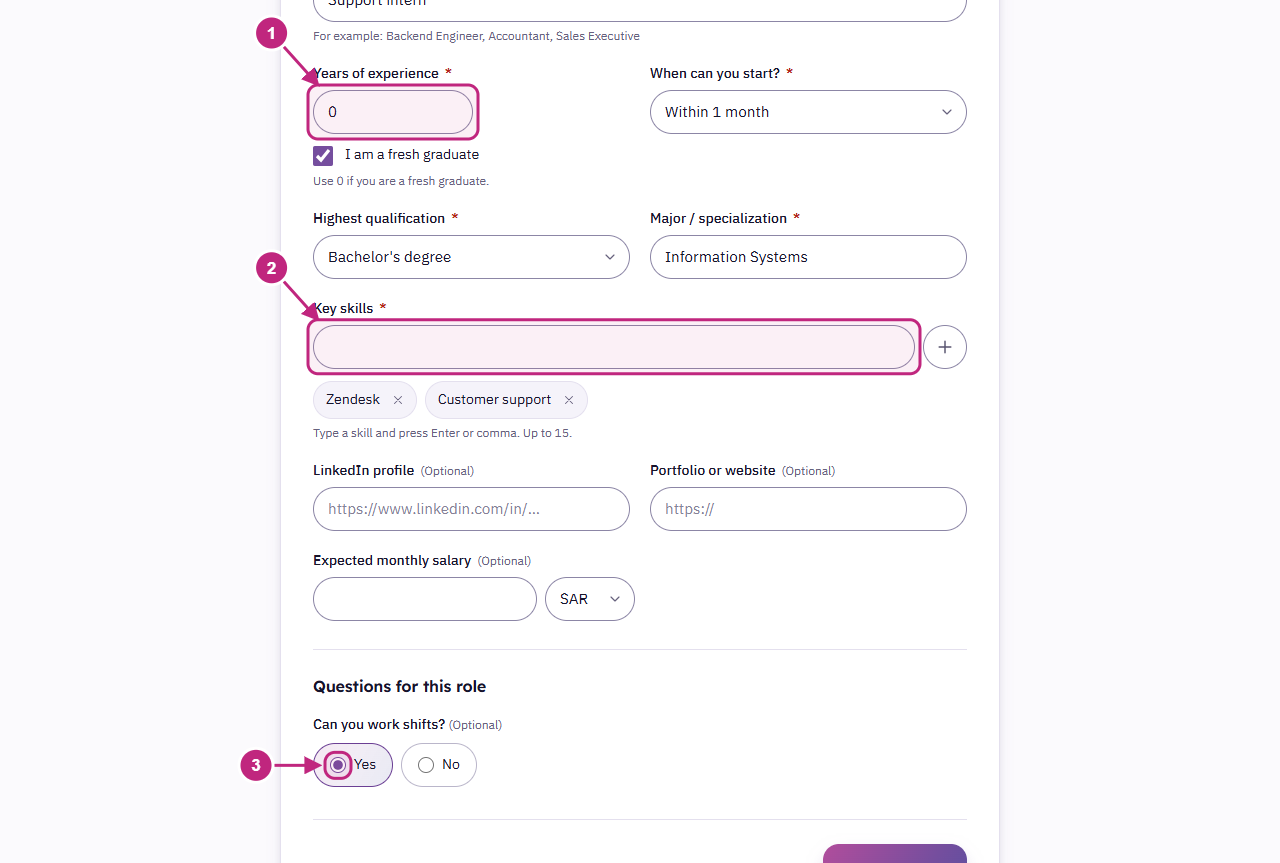The height and width of the screenshot is (863, 1280).
Task: Click the Expected monthly salary field
Action: click(425, 599)
